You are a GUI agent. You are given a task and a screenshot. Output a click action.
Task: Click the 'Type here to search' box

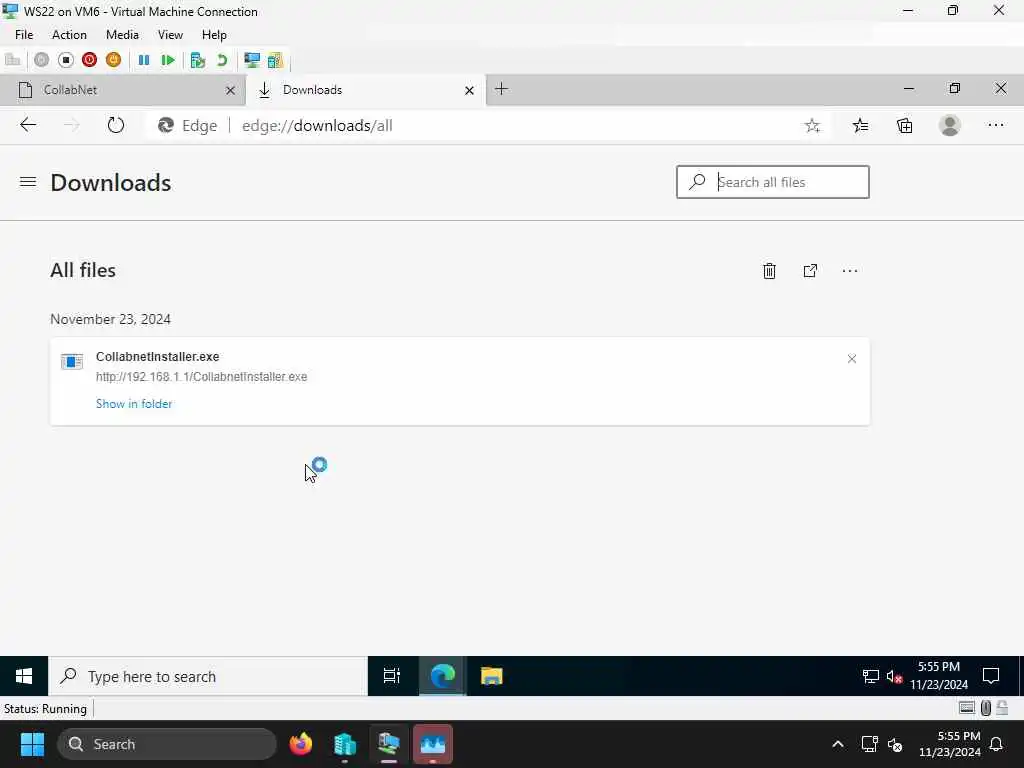[x=208, y=676]
